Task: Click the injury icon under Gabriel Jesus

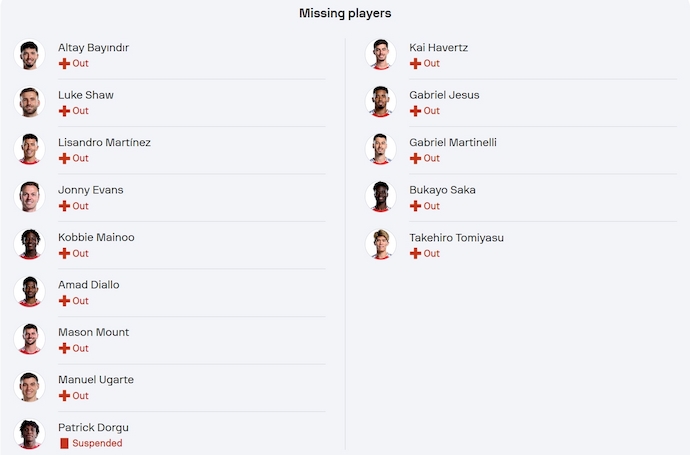Action: [415, 111]
